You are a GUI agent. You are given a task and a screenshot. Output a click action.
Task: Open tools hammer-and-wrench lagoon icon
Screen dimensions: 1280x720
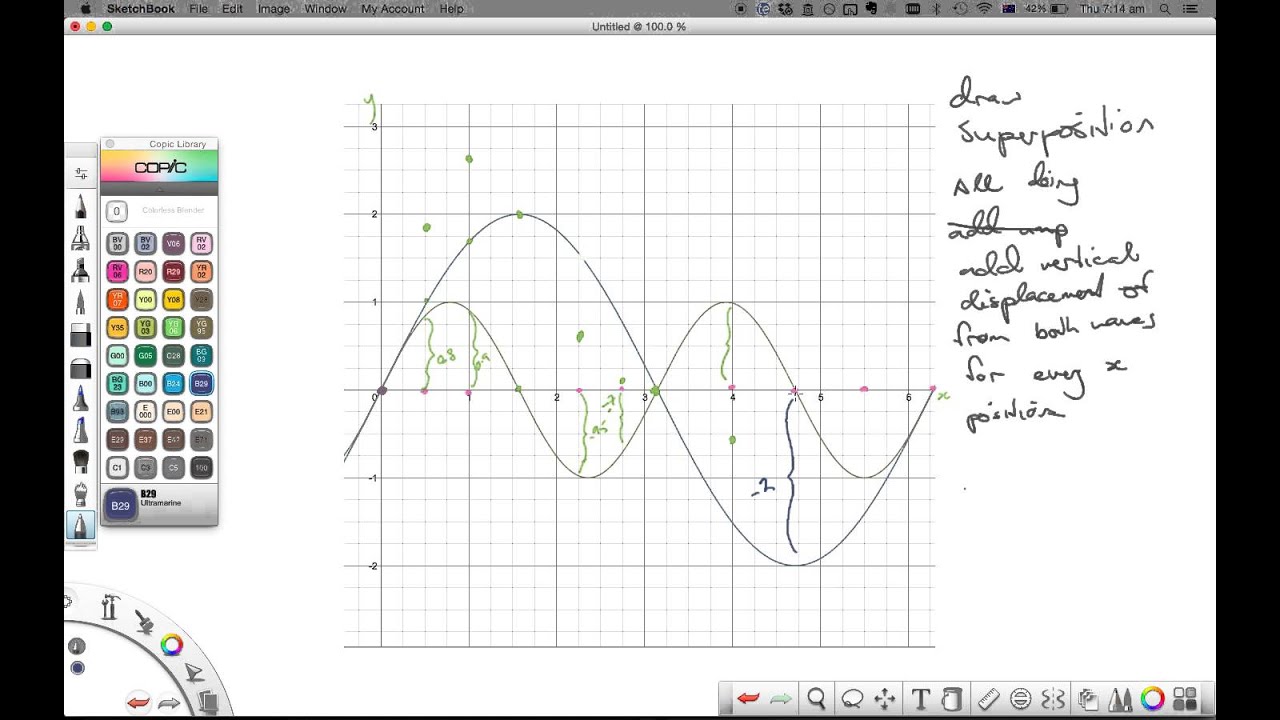pyautogui.click(x=110, y=606)
